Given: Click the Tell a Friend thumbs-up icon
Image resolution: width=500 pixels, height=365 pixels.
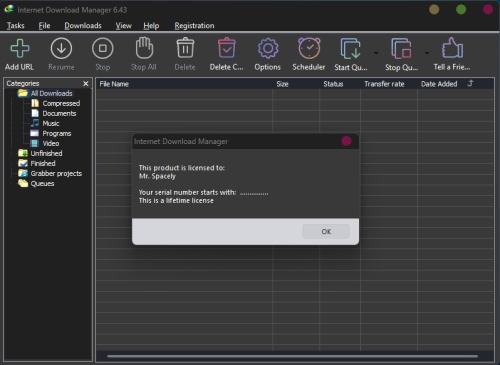Looking at the screenshot, I should (452, 48).
